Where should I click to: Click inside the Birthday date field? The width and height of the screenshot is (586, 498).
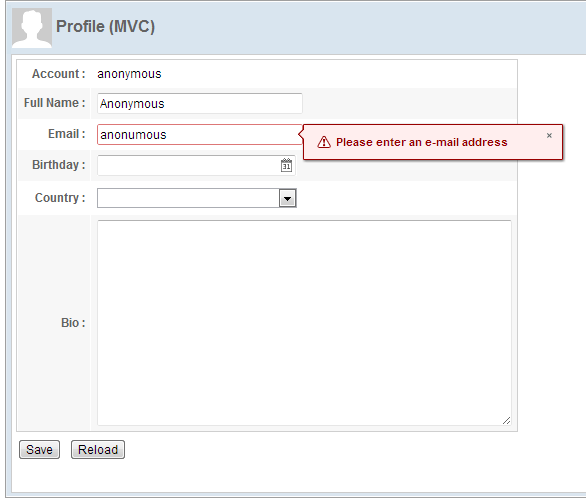coord(189,165)
